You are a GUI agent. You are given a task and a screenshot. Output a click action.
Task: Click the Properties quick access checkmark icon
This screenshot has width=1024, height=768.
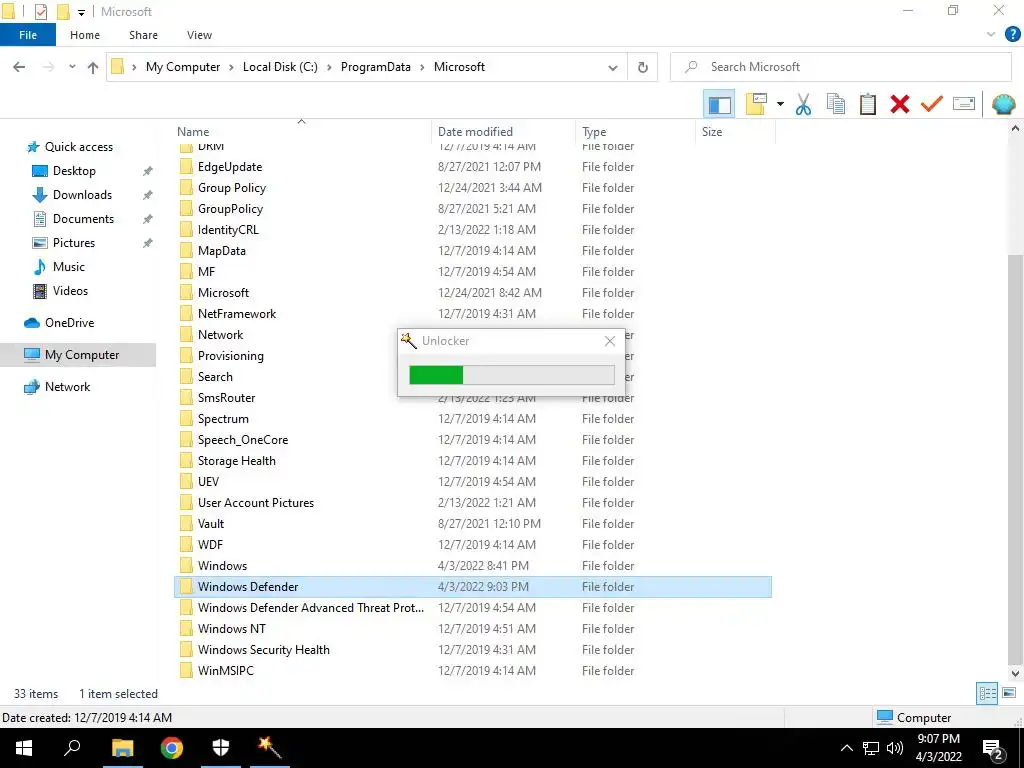point(40,12)
